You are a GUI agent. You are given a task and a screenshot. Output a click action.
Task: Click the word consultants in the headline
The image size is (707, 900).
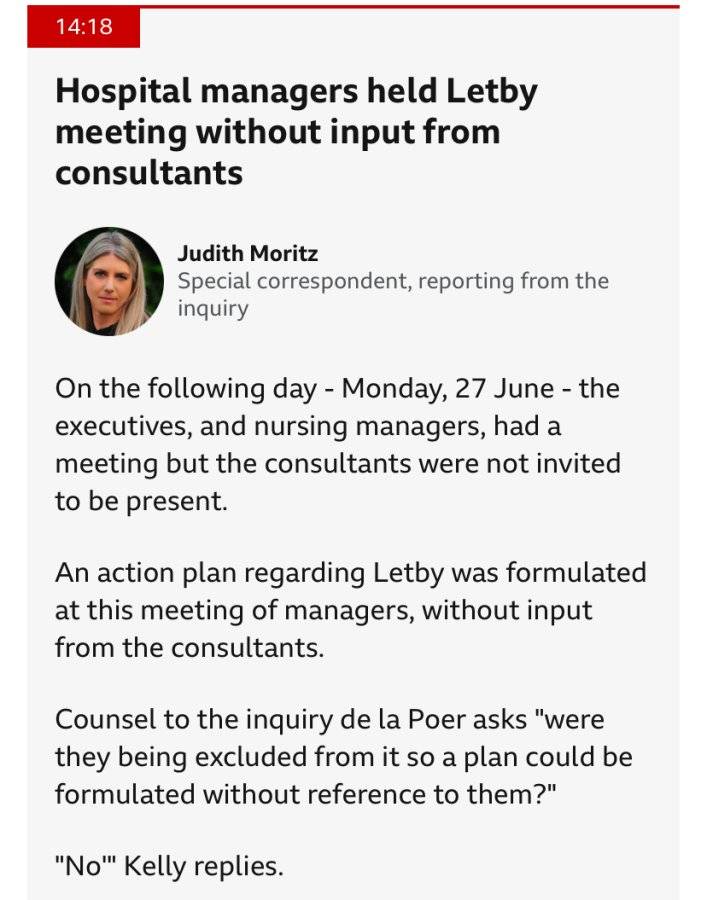(x=149, y=172)
